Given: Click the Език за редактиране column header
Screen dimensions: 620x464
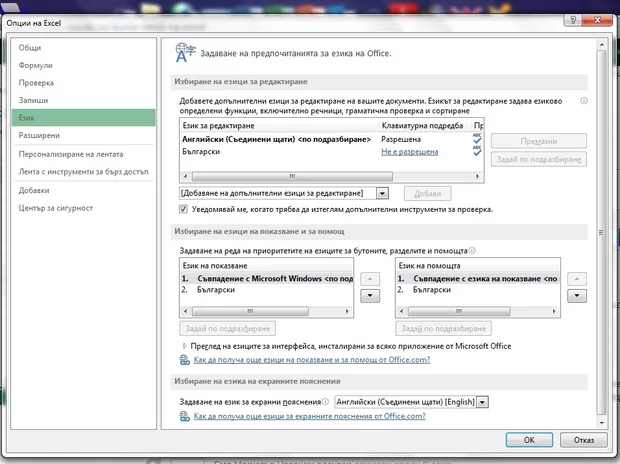Looking at the screenshot, I should click(x=280, y=125).
